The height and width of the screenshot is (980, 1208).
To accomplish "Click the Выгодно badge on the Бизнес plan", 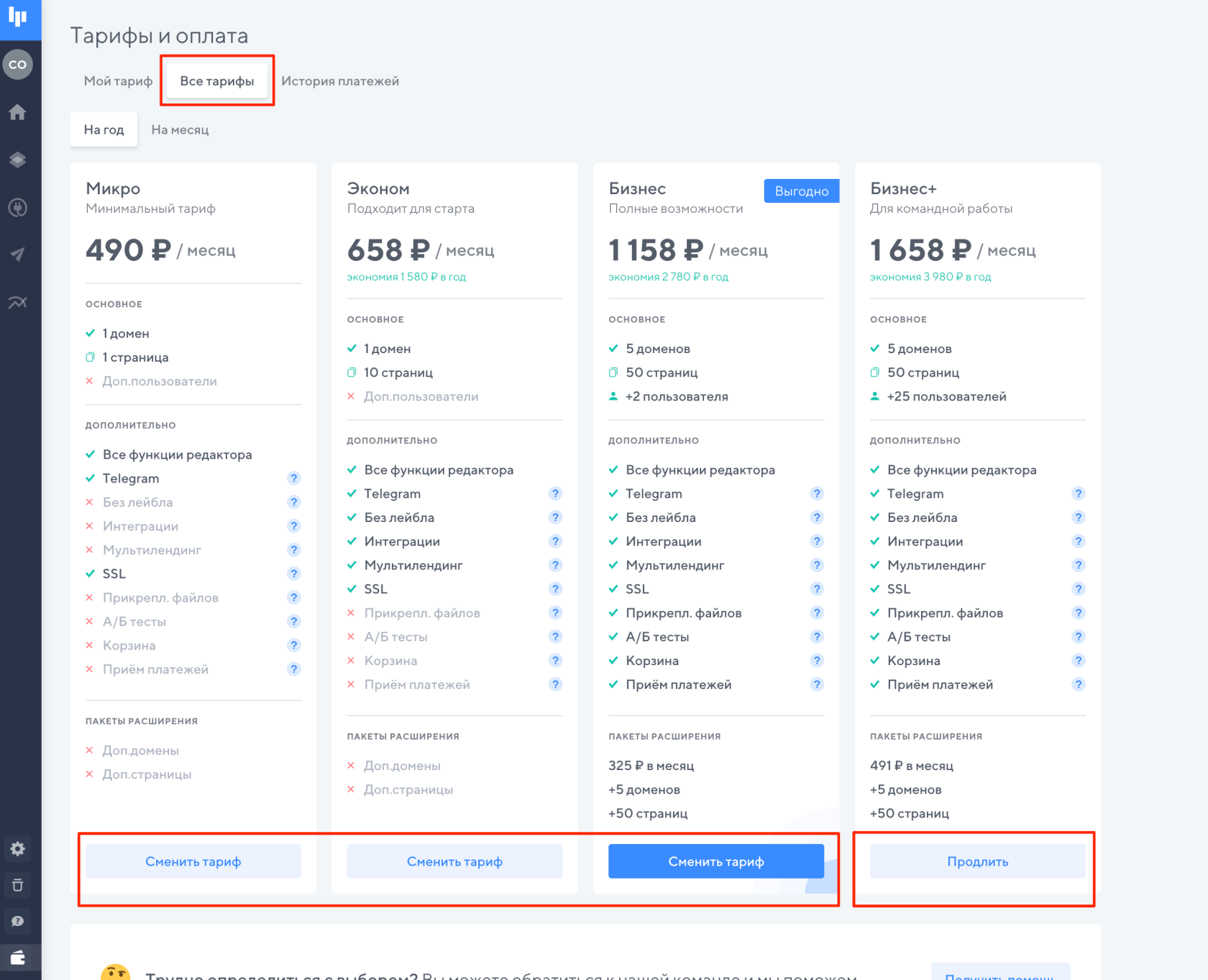I will [802, 191].
